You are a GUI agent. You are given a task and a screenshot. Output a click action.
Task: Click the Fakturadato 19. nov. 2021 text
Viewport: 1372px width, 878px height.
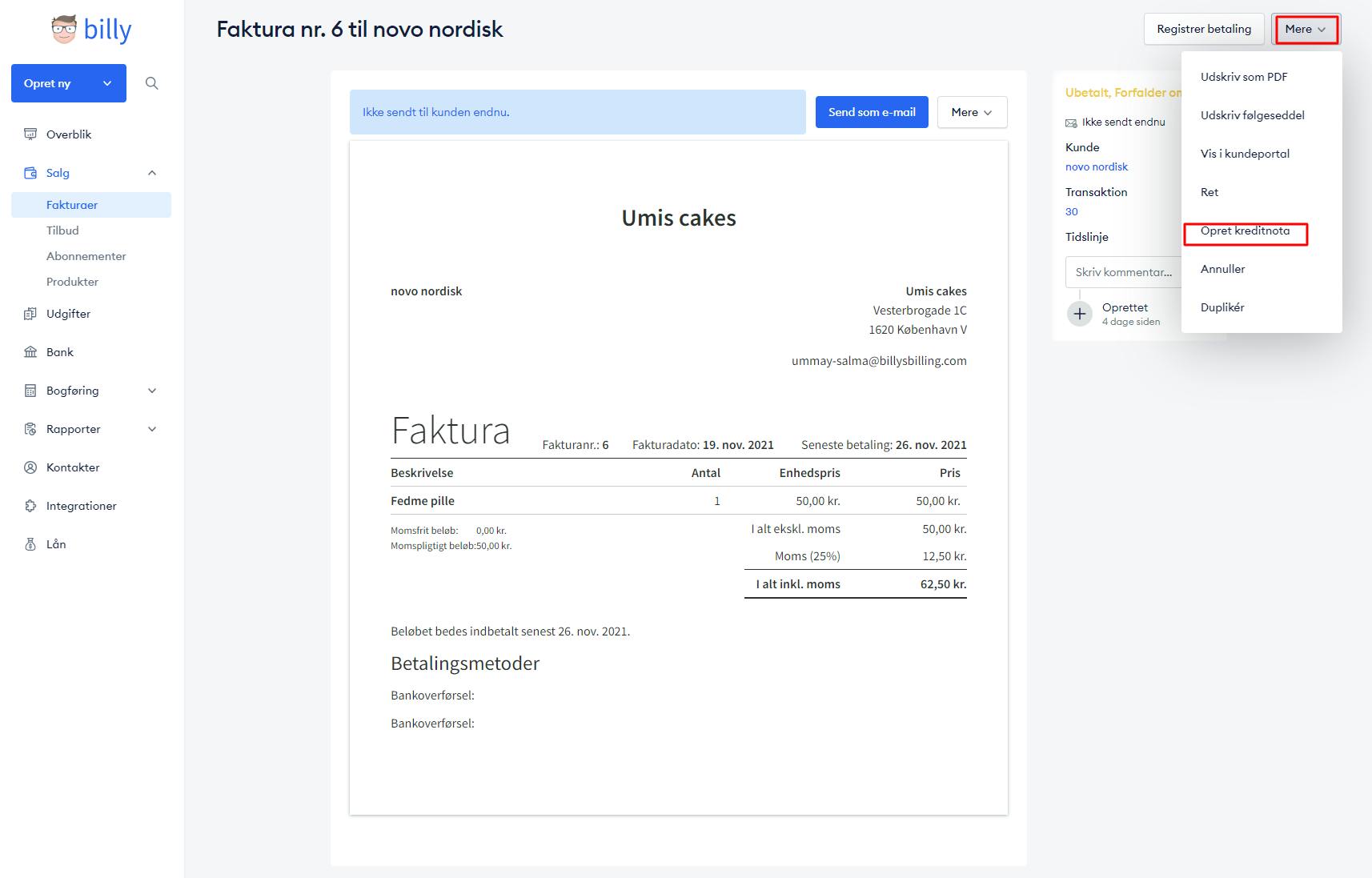tap(703, 445)
